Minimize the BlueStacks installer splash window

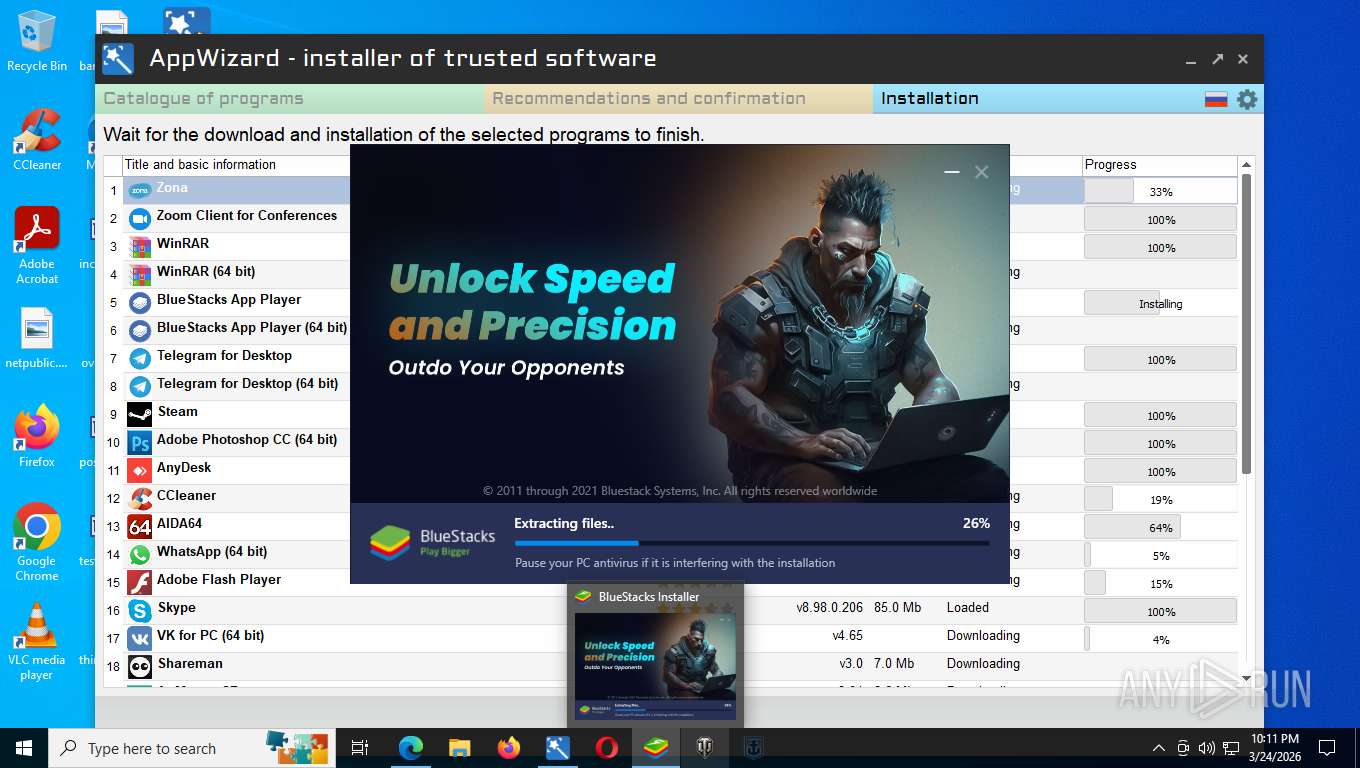pyautogui.click(x=951, y=172)
